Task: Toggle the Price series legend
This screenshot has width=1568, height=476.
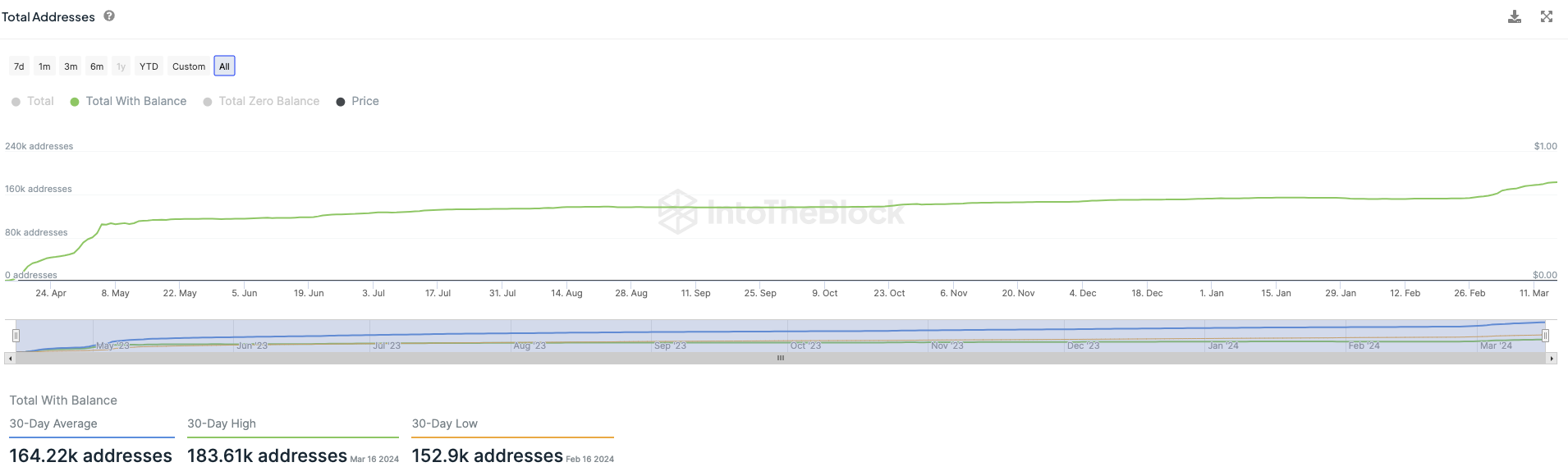Action: (358, 101)
